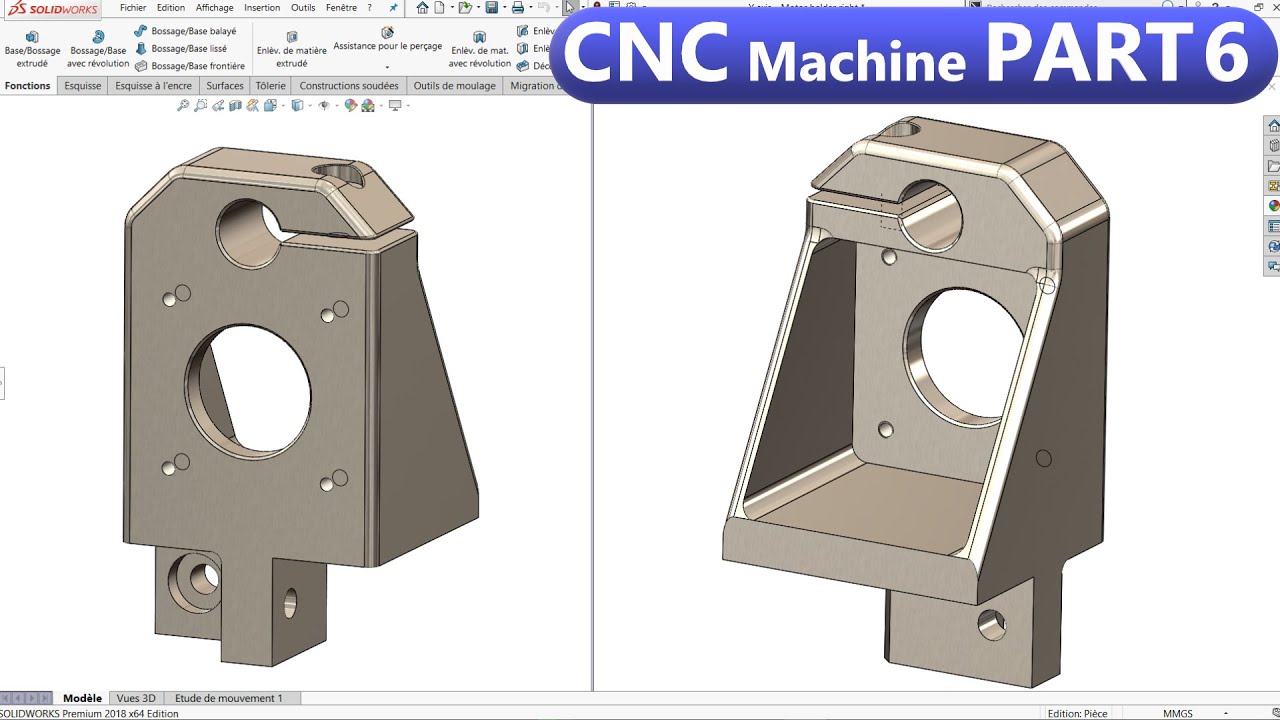
Task: Open the Etude de mouvement 1 tab
Action: click(229, 698)
